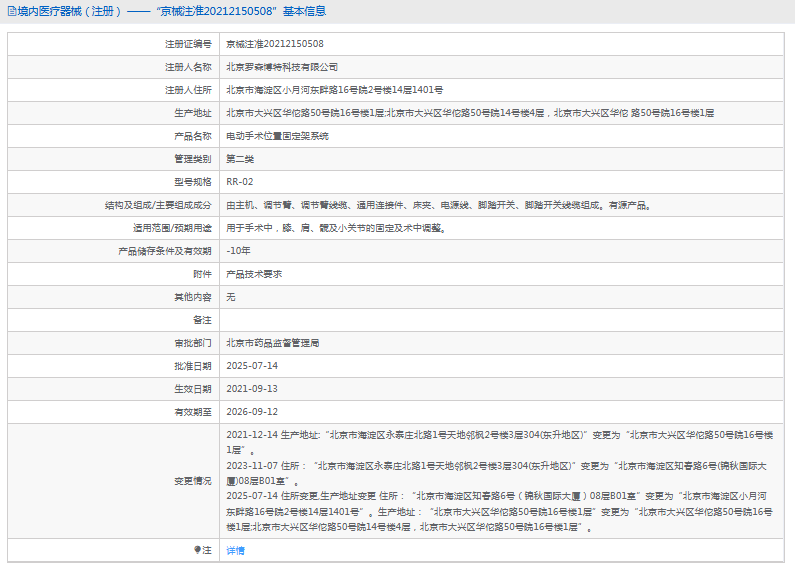
Task: Click the document icon beside the page title
Action: point(11,11)
